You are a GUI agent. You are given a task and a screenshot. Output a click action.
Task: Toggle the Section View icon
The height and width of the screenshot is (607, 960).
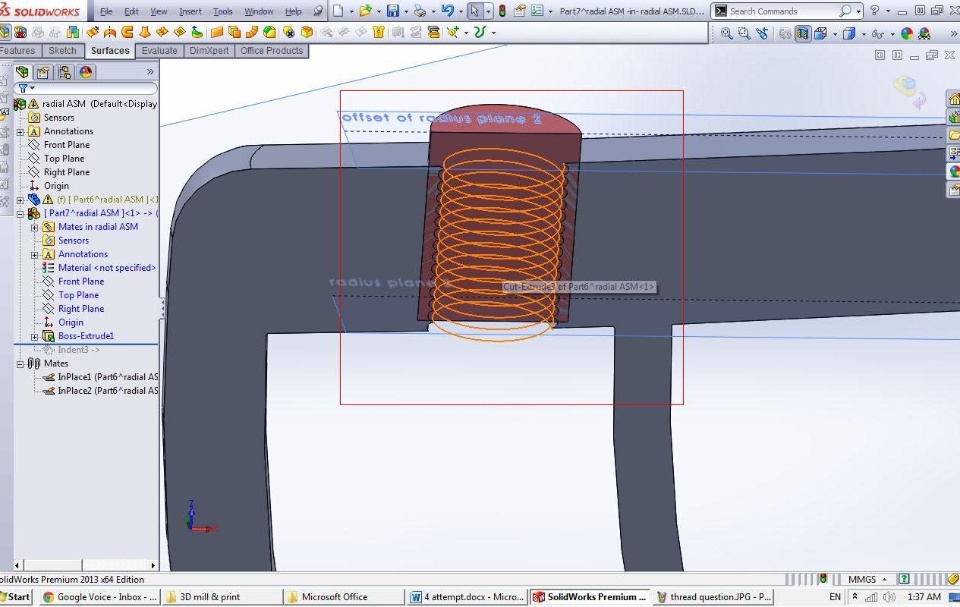[x=803, y=33]
